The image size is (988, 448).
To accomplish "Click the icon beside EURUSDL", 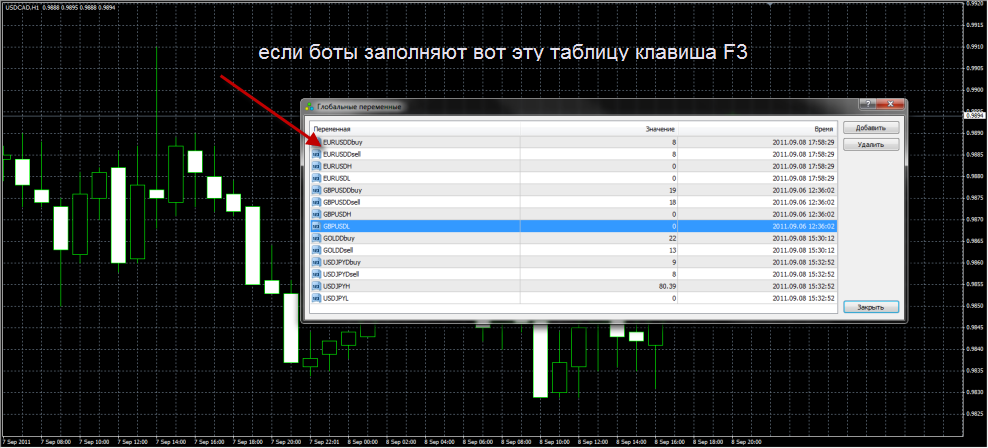I will [316, 178].
